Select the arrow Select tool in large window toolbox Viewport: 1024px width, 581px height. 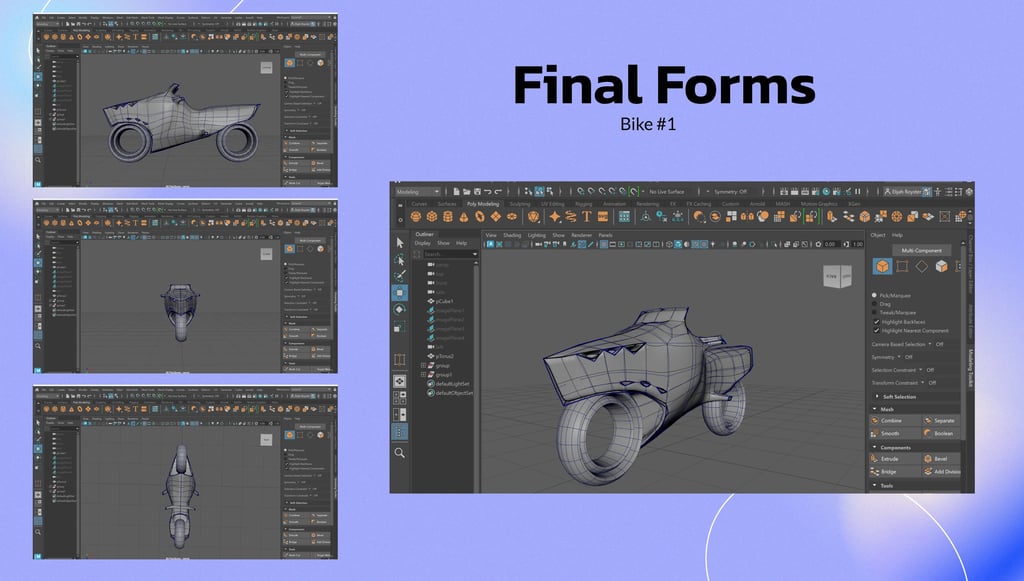[x=400, y=243]
